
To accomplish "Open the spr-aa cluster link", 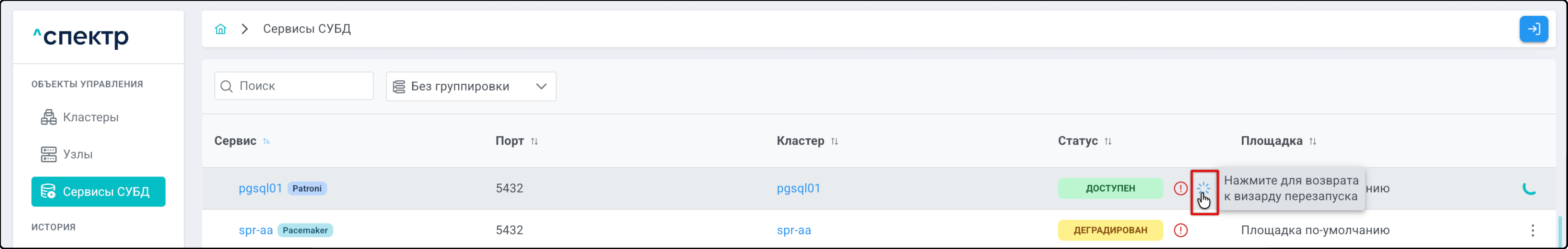I will pos(794,230).
